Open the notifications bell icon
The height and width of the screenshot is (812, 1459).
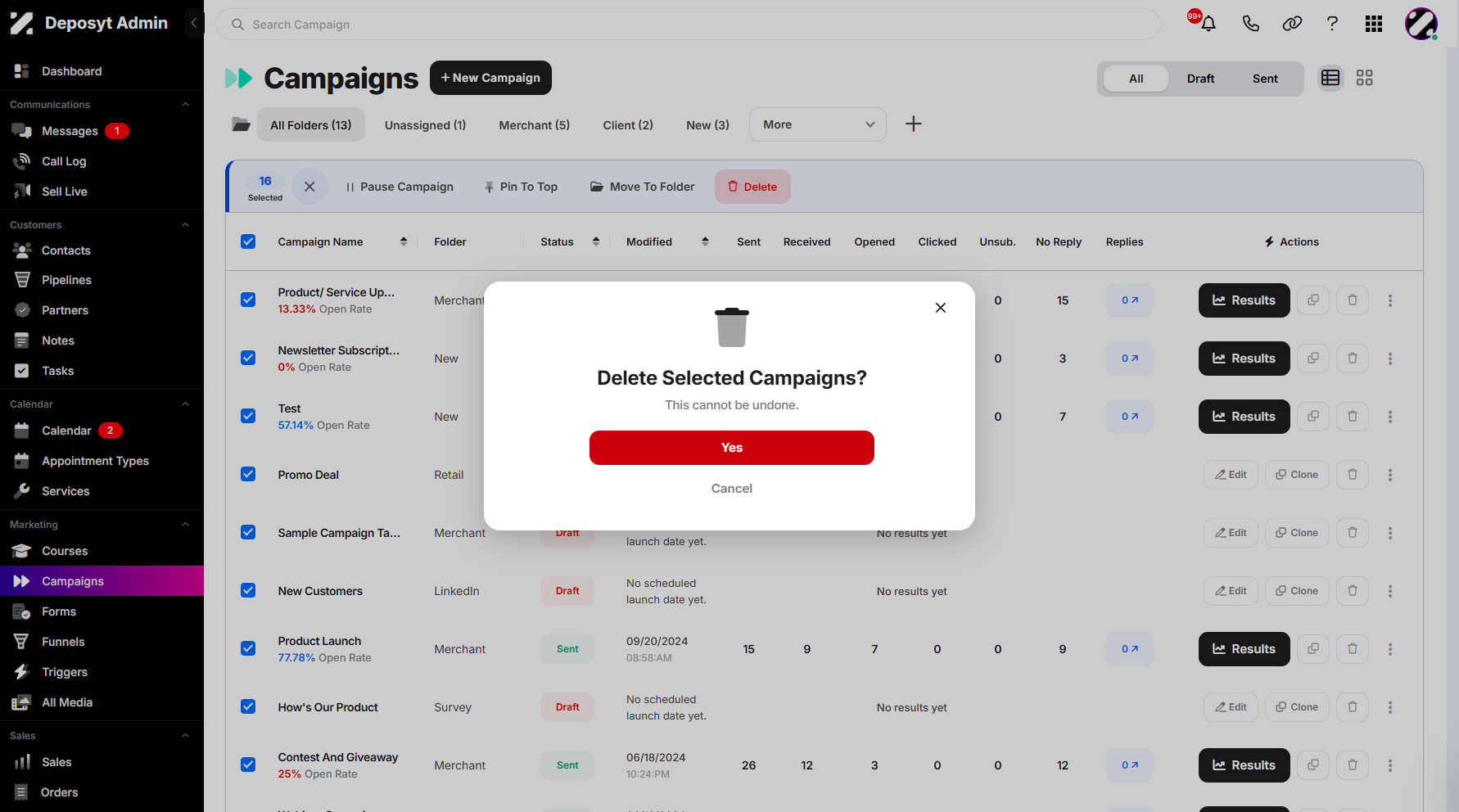[1208, 24]
